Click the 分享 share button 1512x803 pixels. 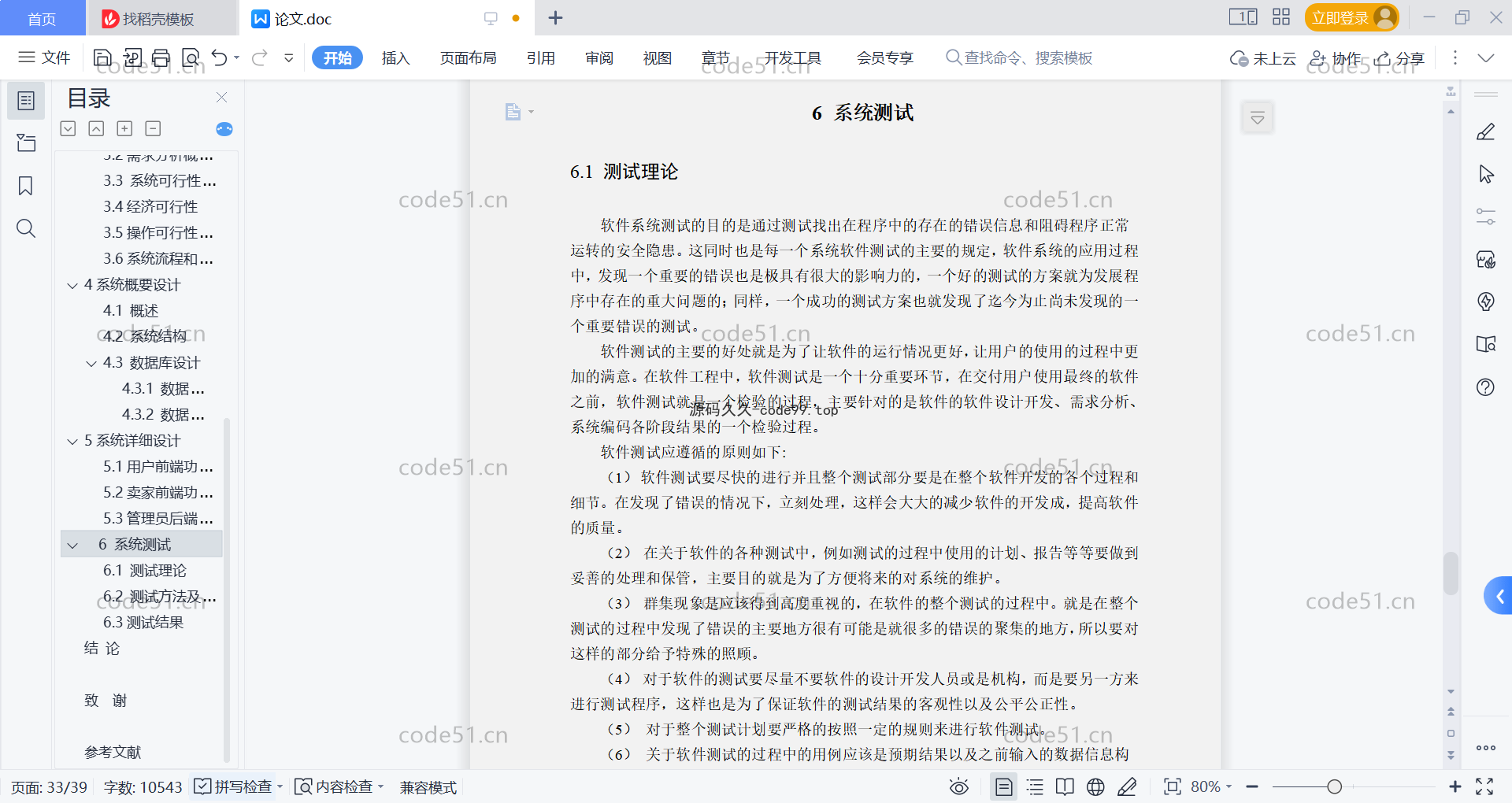[x=1399, y=57]
